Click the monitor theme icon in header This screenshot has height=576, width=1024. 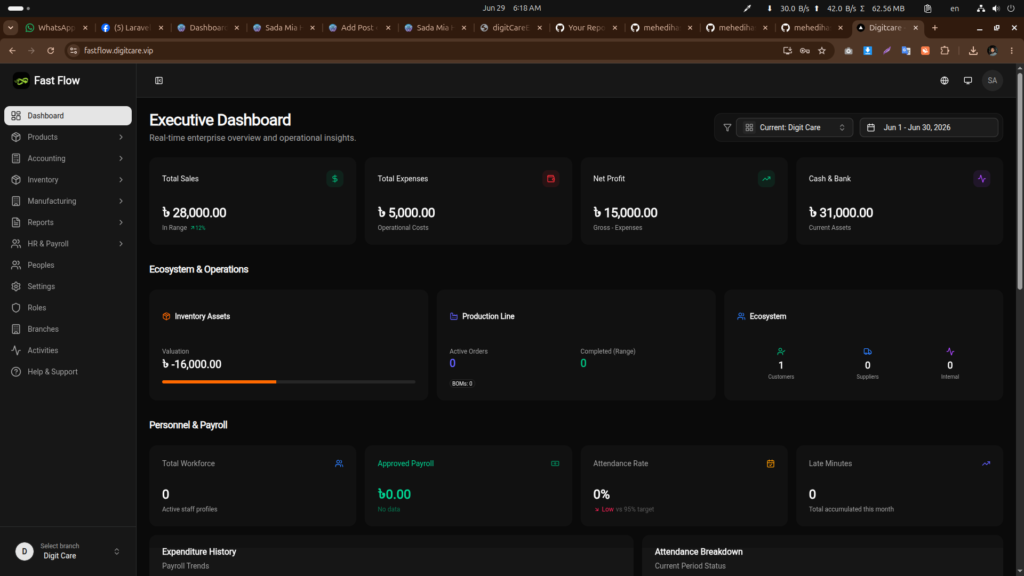[x=968, y=80]
